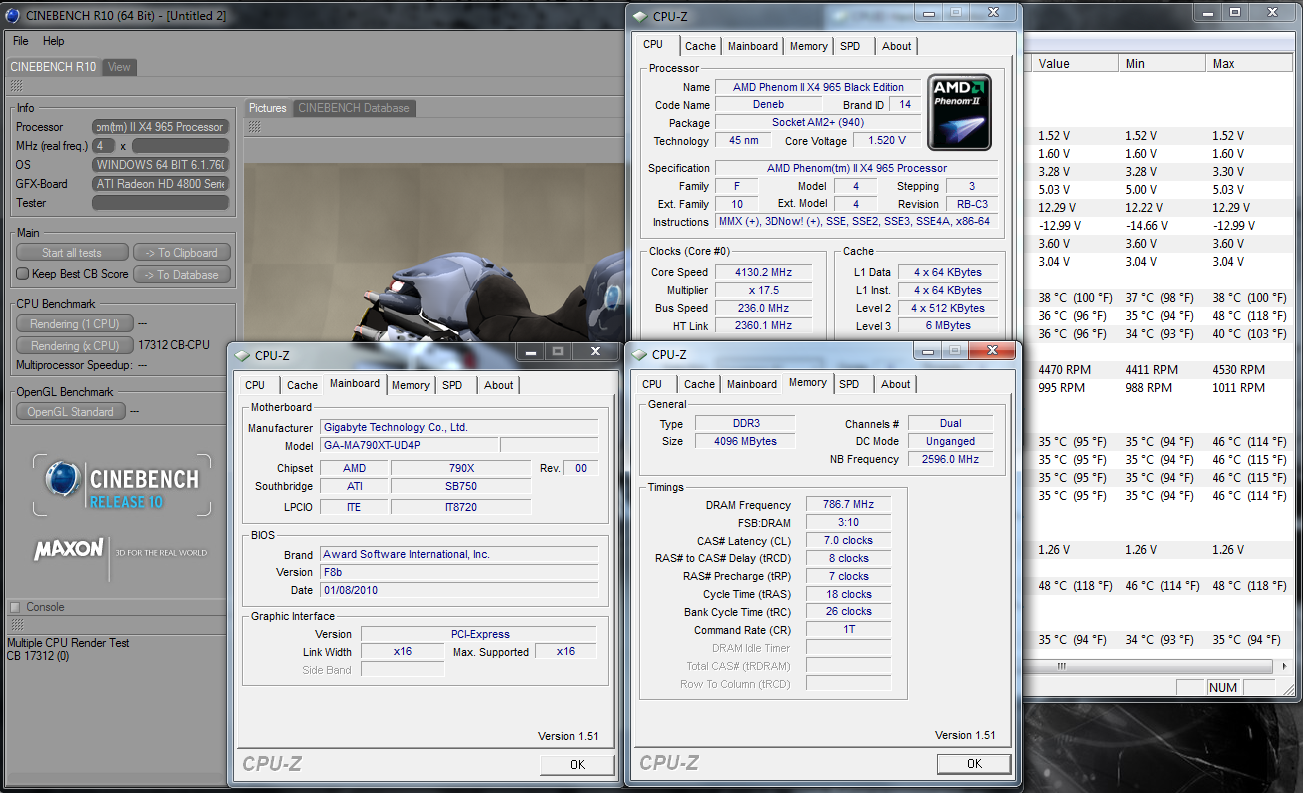Click the Tester name input field
Image resolution: width=1303 pixels, height=793 pixels.
point(160,203)
